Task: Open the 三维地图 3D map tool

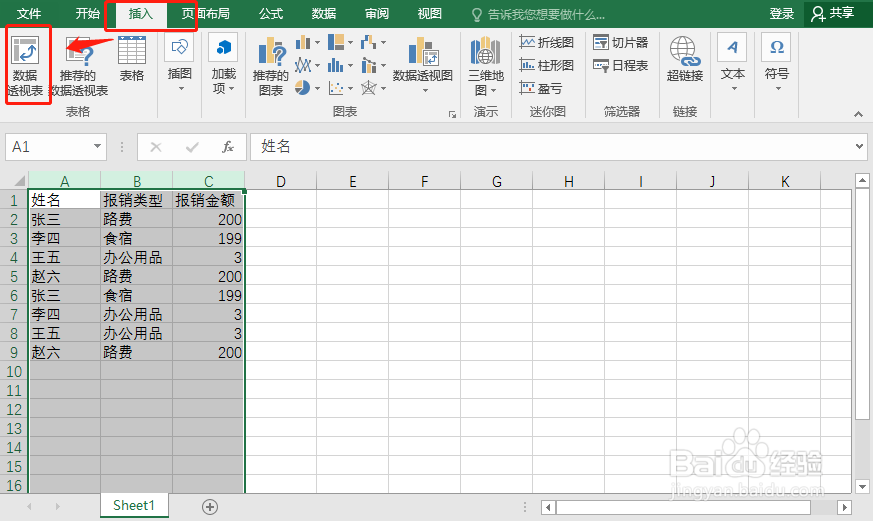Action: pyautogui.click(x=485, y=66)
